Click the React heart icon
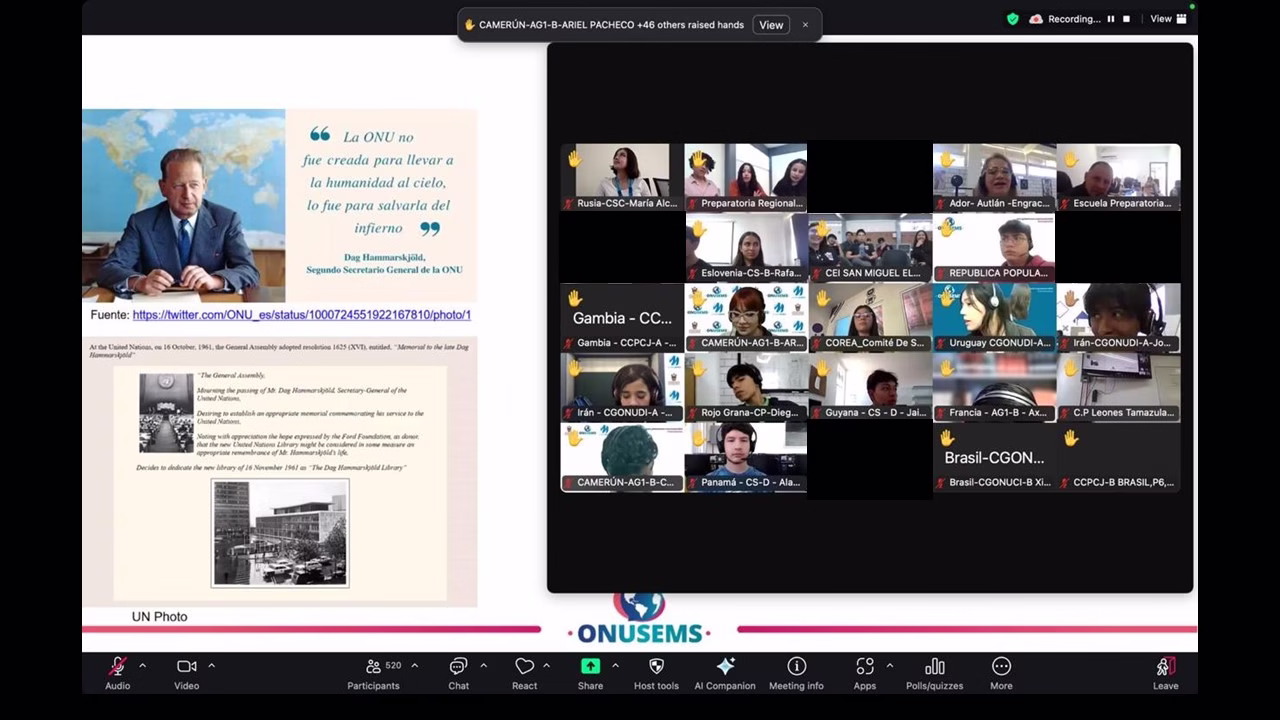Image resolution: width=1280 pixels, height=720 pixels. tap(524, 667)
